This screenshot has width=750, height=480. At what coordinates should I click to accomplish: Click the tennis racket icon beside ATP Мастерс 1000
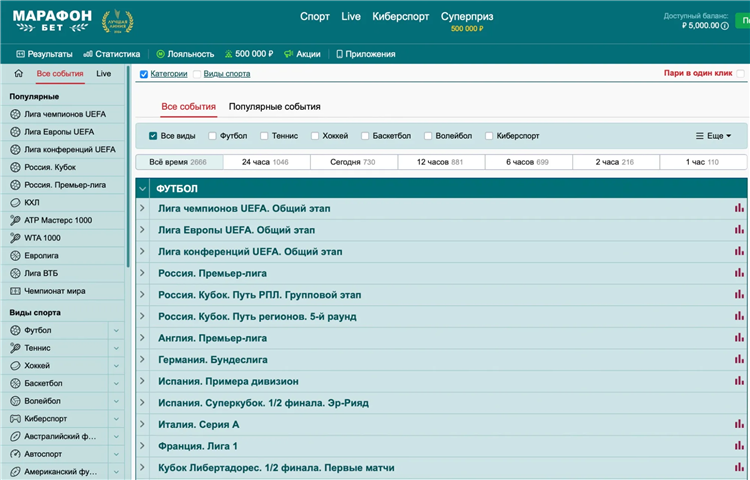tap(15, 220)
